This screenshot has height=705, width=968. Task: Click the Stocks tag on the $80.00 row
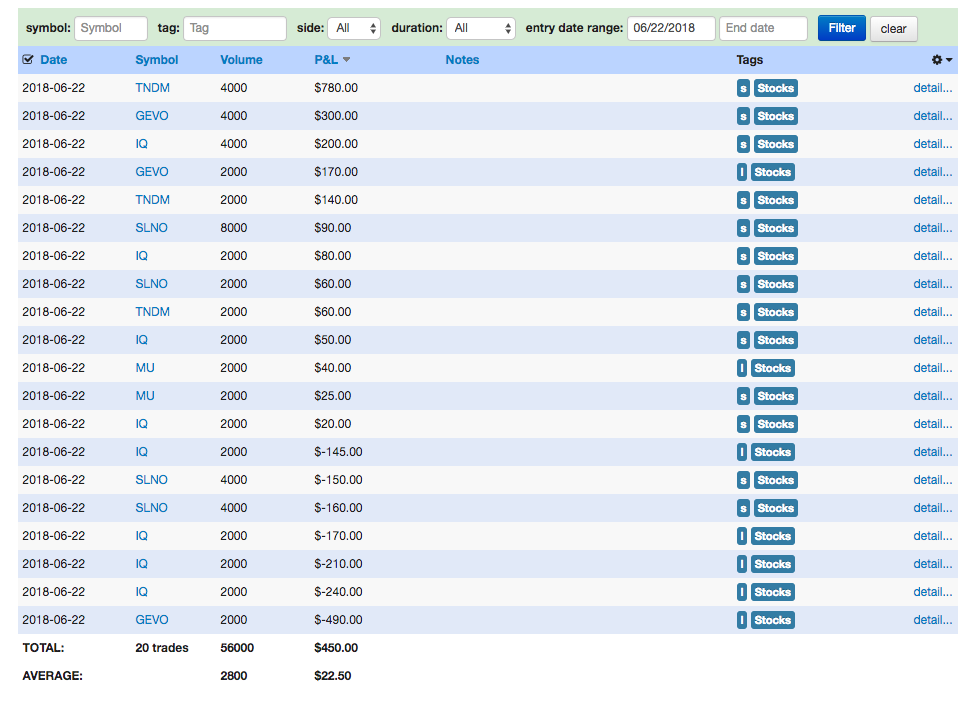775,256
